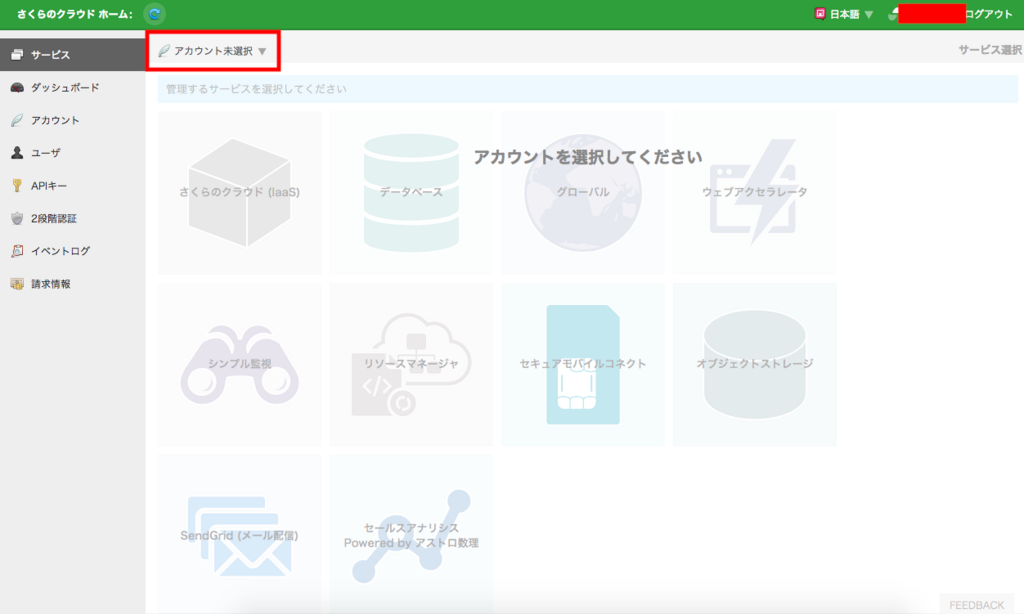Open the サービス sidebar menu item

72,55
